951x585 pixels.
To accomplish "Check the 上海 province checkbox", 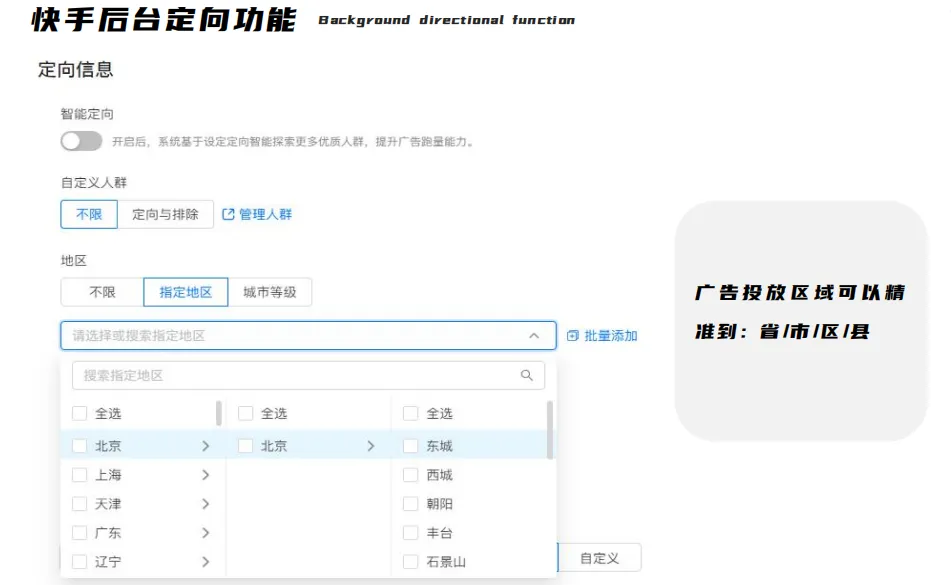I will tap(79, 474).
